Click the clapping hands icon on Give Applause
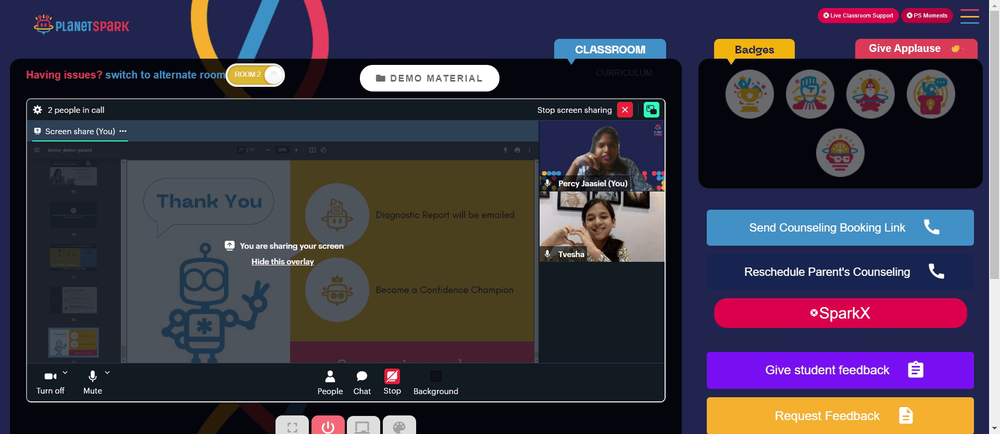 point(955,48)
